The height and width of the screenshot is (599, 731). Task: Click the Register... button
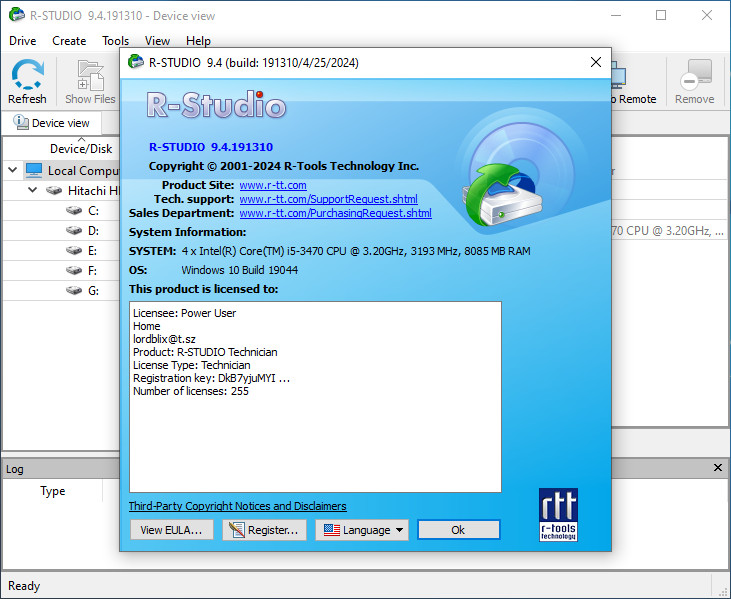[264, 530]
